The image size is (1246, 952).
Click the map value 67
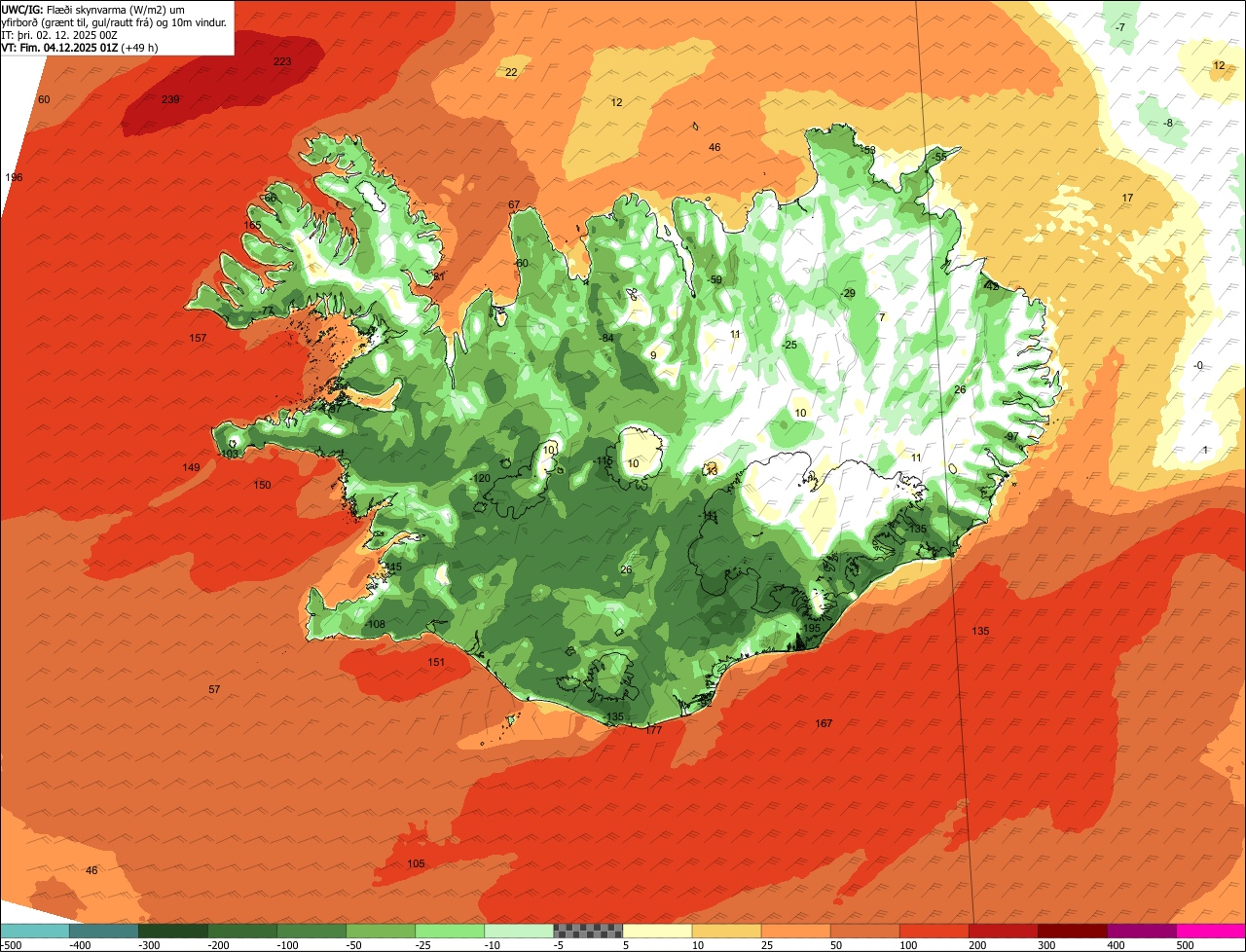(x=514, y=204)
